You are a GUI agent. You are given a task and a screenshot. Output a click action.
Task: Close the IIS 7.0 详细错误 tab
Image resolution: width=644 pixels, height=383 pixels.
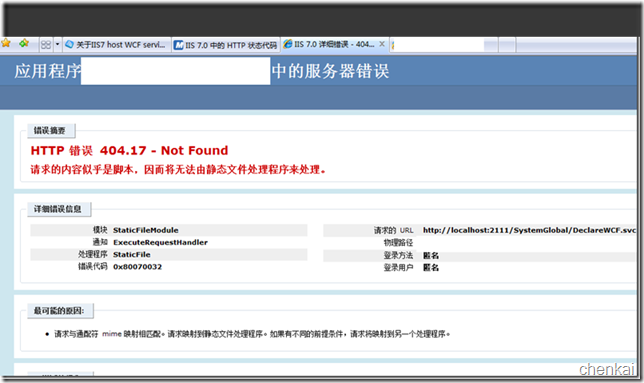click(x=382, y=44)
